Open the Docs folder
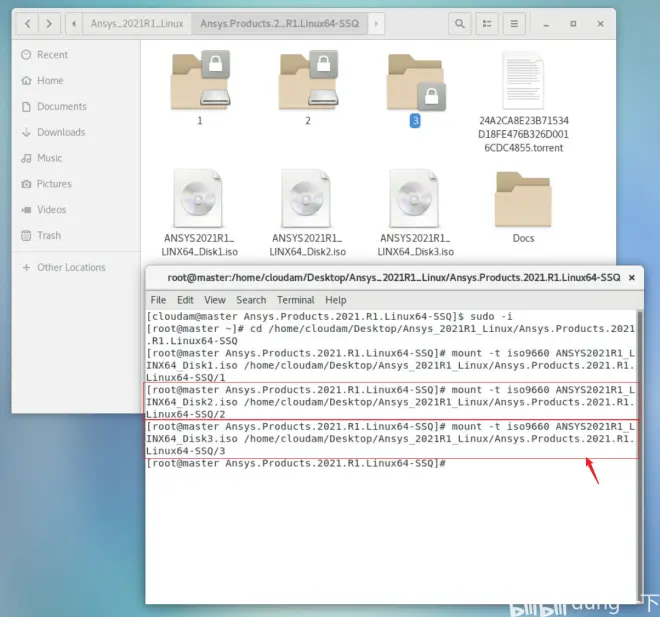 523,207
